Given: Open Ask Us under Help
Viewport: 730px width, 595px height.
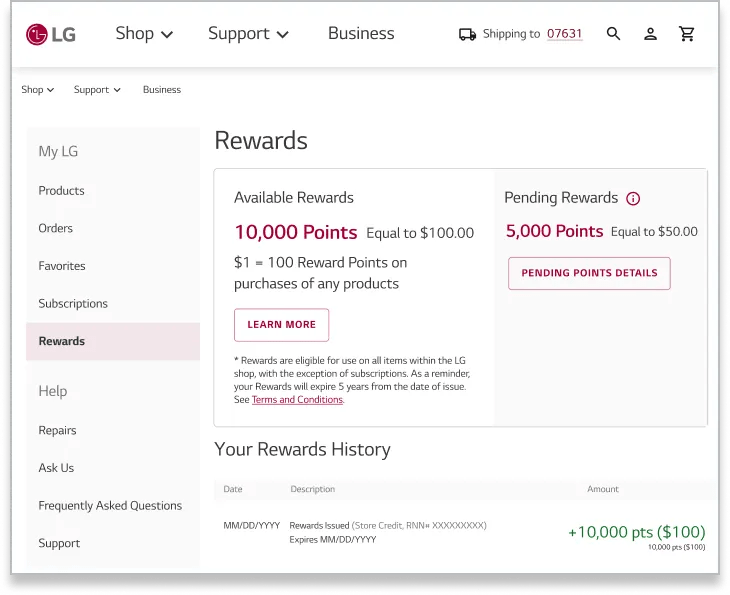Looking at the screenshot, I should pos(56,468).
